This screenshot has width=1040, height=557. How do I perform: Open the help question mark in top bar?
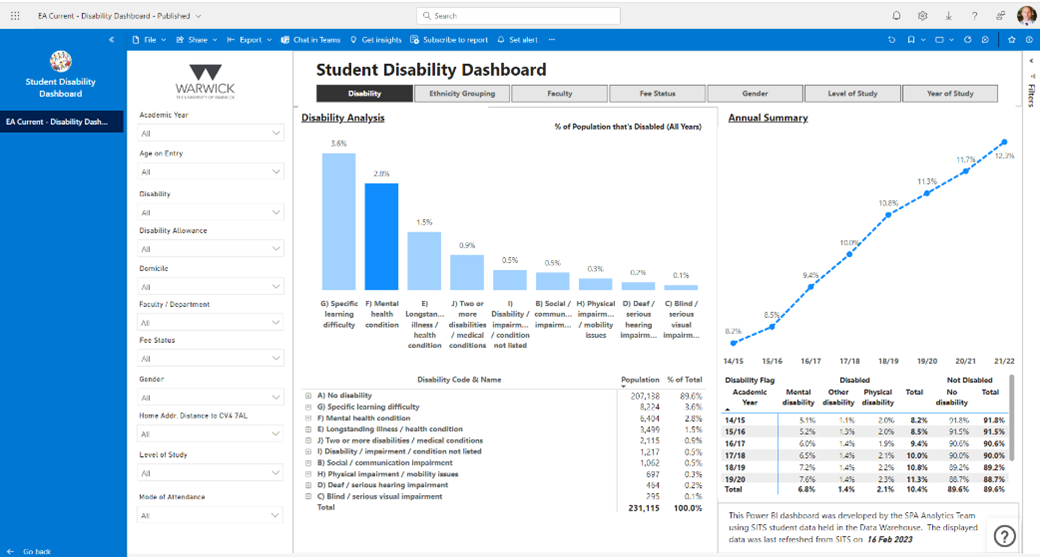975,16
